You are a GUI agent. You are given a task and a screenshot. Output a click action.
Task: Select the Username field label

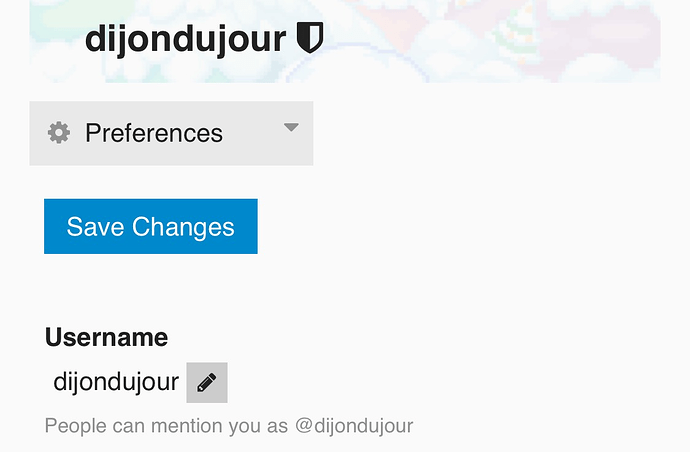click(106, 337)
